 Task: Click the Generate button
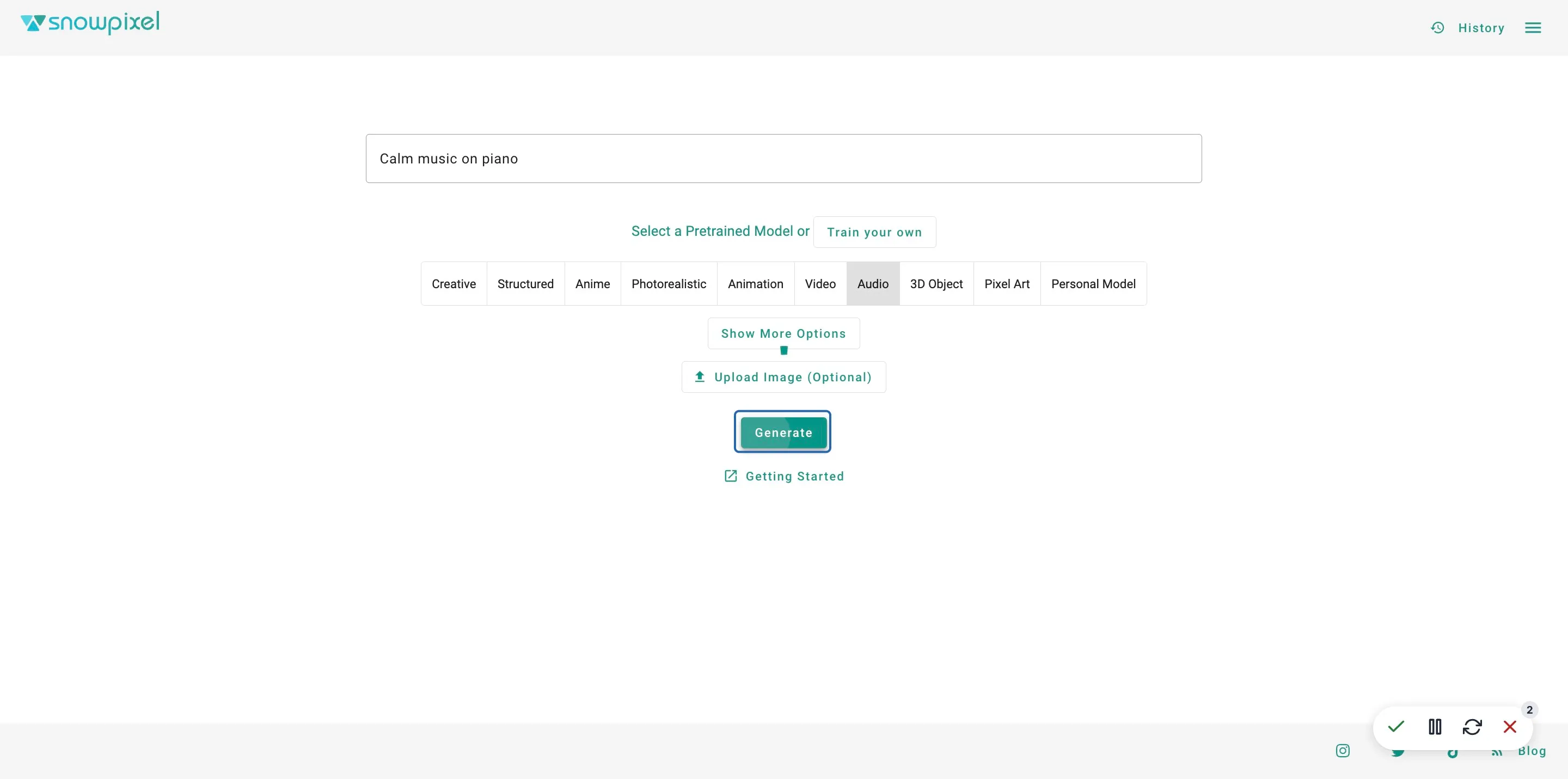(783, 433)
